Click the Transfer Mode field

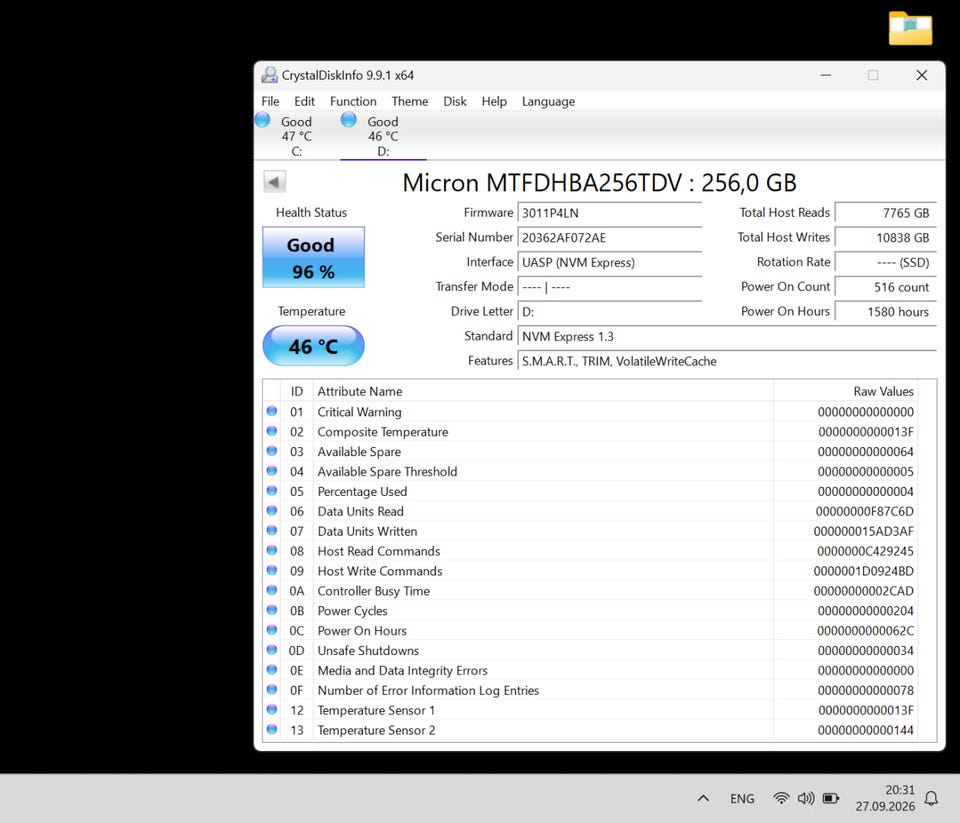(x=609, y=287)
